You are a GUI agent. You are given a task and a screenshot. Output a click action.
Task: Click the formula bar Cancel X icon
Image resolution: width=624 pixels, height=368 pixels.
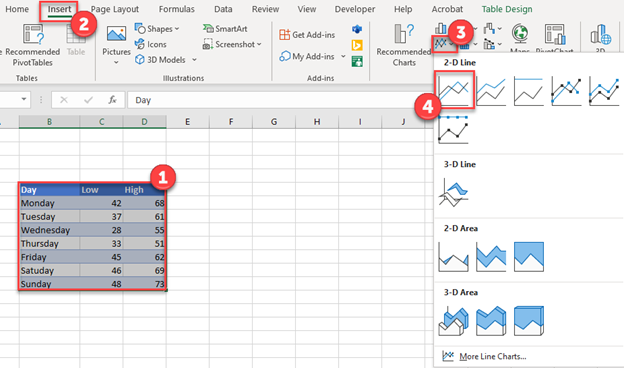64,100
